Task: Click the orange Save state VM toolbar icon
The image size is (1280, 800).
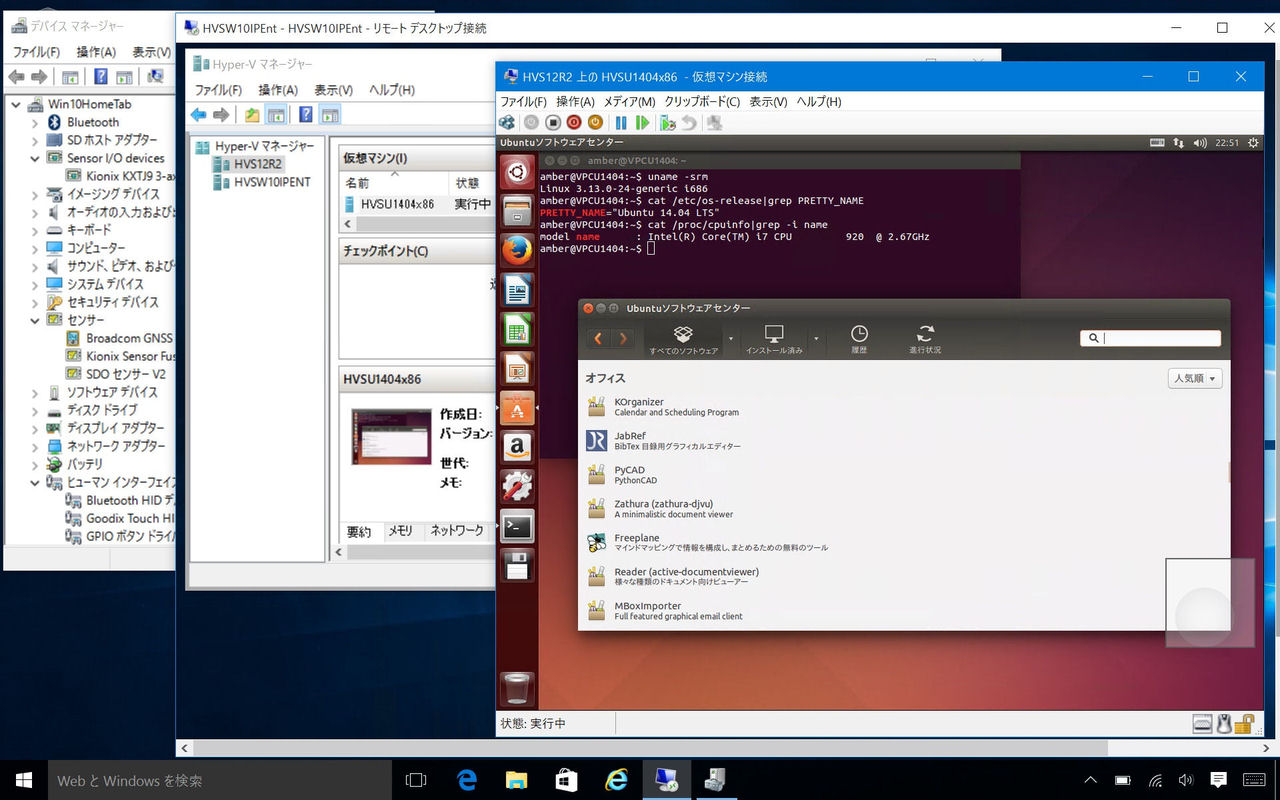Action: coord(595,122)
